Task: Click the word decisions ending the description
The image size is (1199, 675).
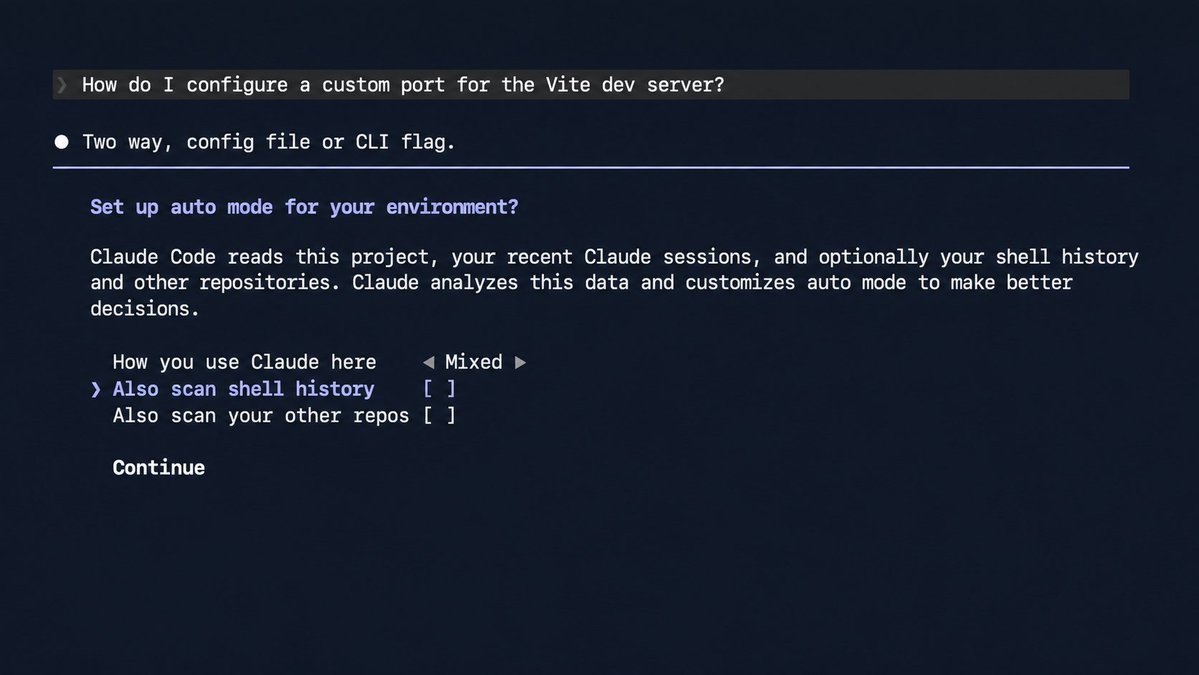Action: [145, 309]
